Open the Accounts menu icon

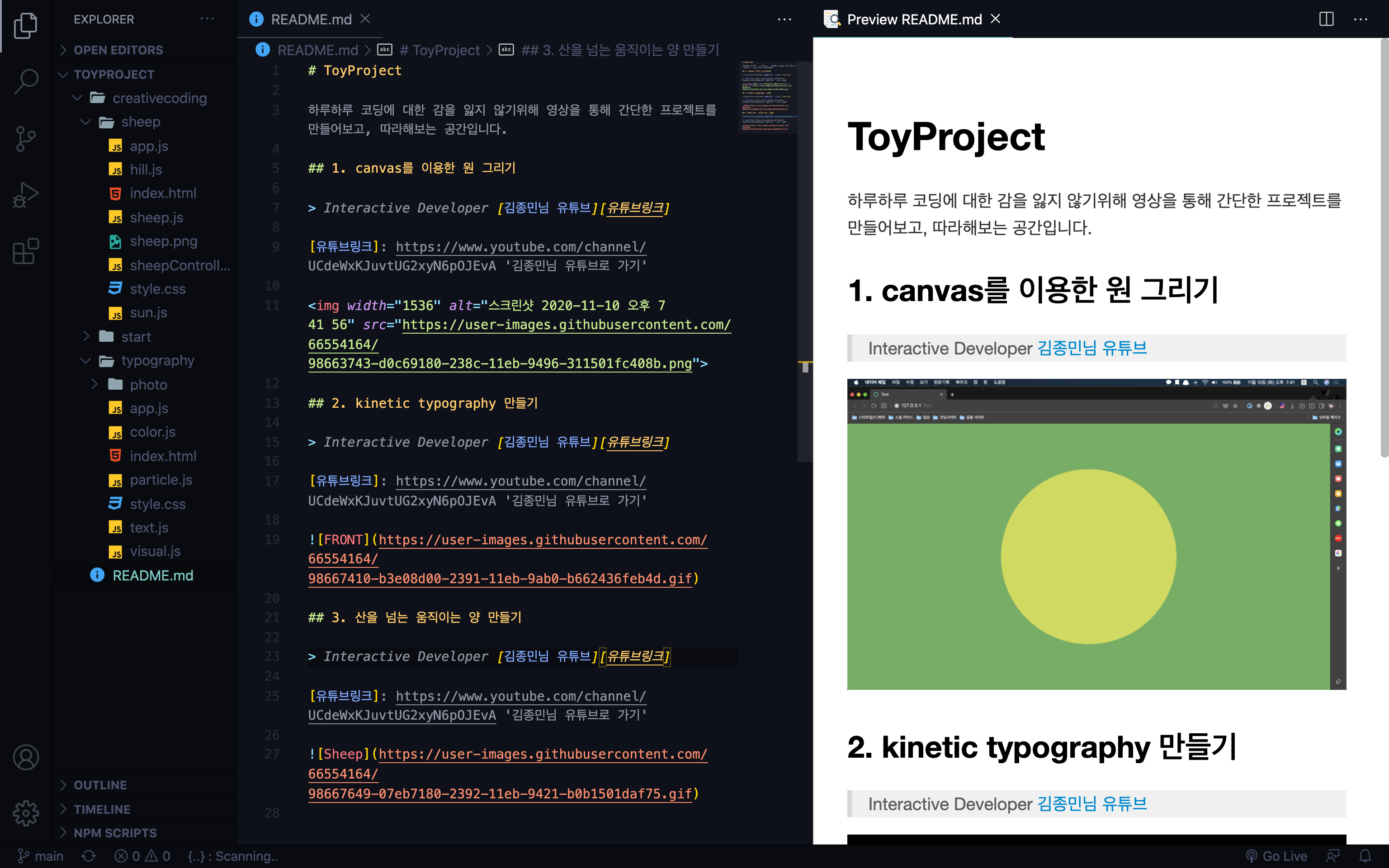pos(26,757)
